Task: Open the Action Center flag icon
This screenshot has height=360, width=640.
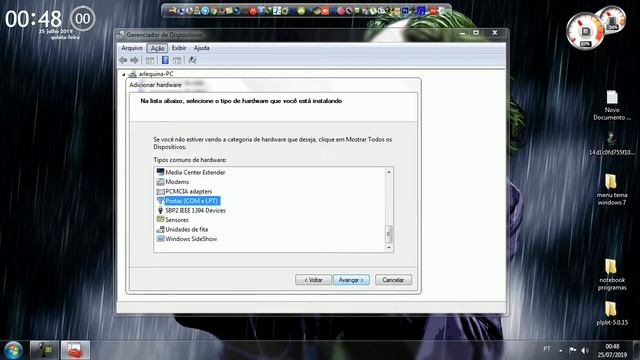Action: [x=573, y=350]
